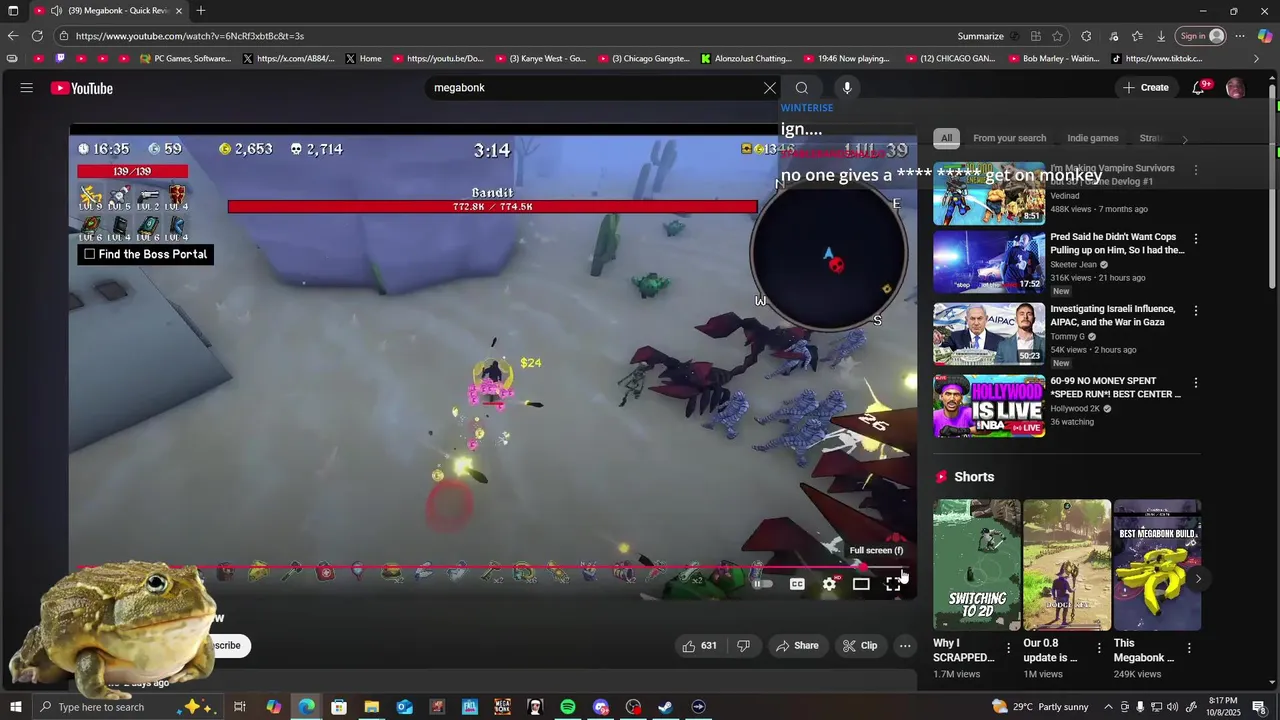Image resolution: width=1280 pixels, height=720 pixels.
Task: Open the YouTube account avatar menu
Action: [x=1236, y=88]
